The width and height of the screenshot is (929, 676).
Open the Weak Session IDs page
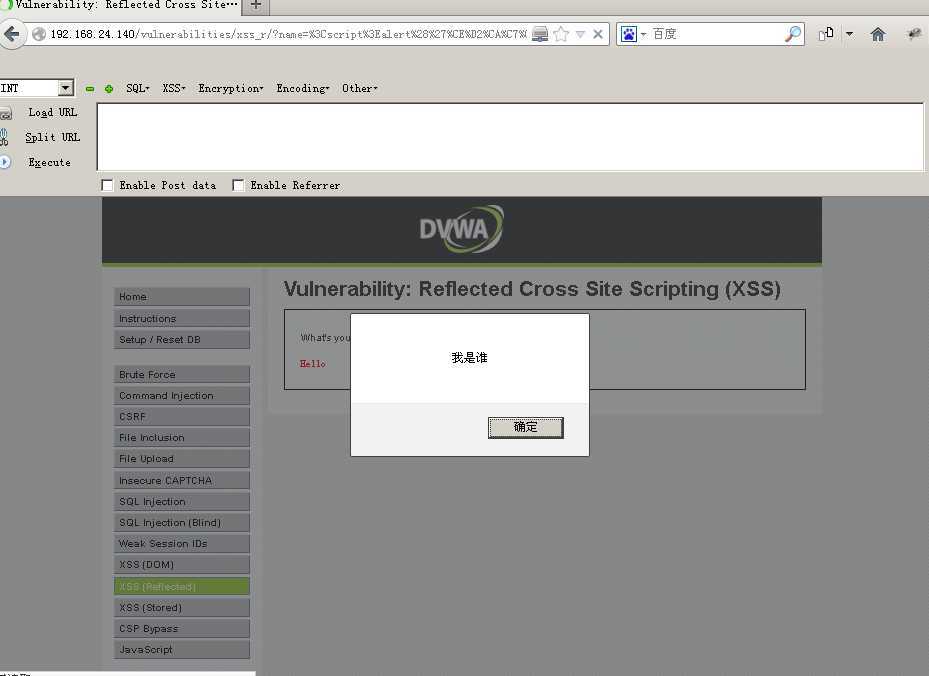coord(181,544)
